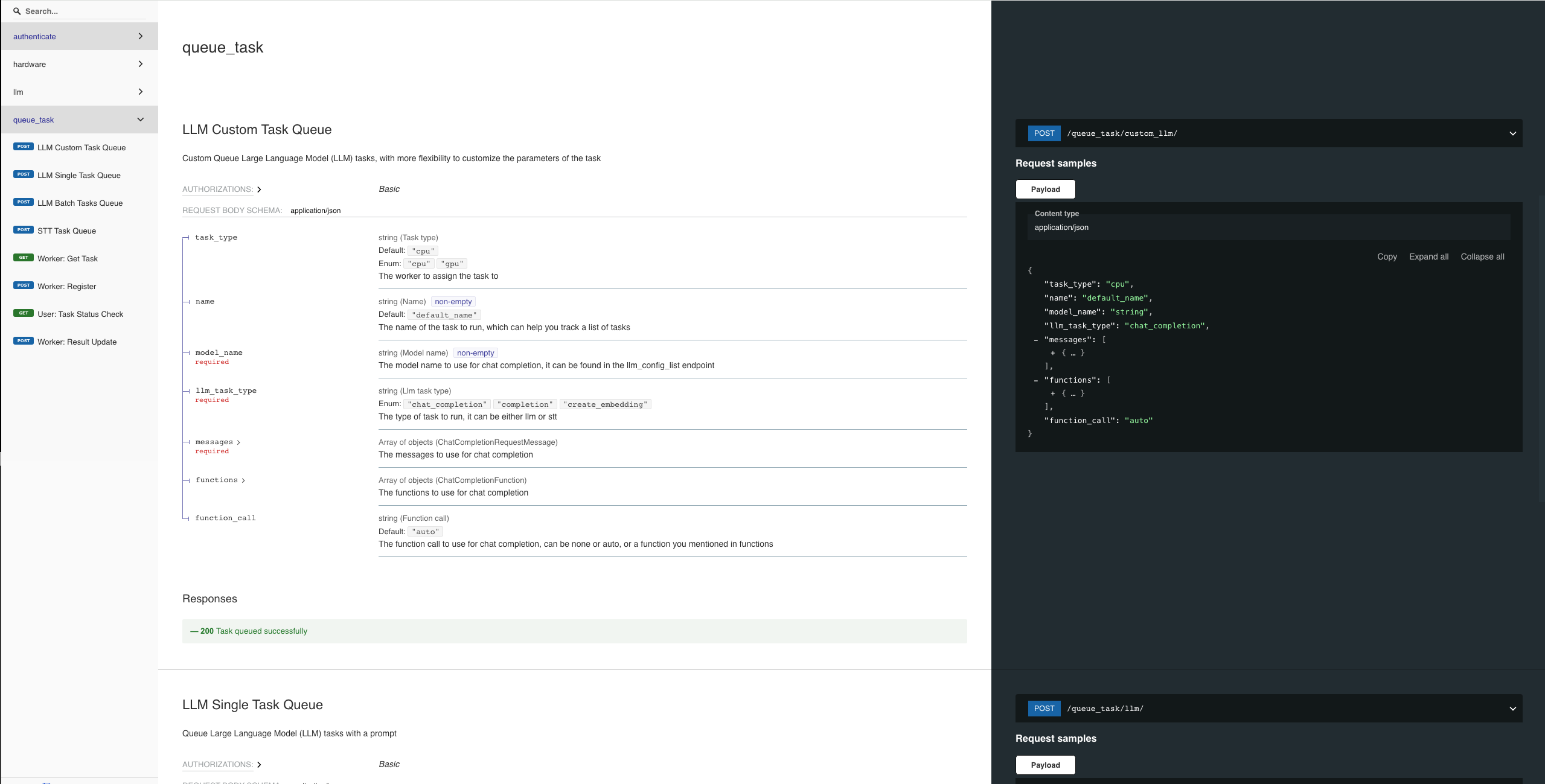The width and height of the screenshot is (1545, 784).
Task: Click POST badge beside Worker: Register
Action: pyautogui.click(x=24, y=285)
